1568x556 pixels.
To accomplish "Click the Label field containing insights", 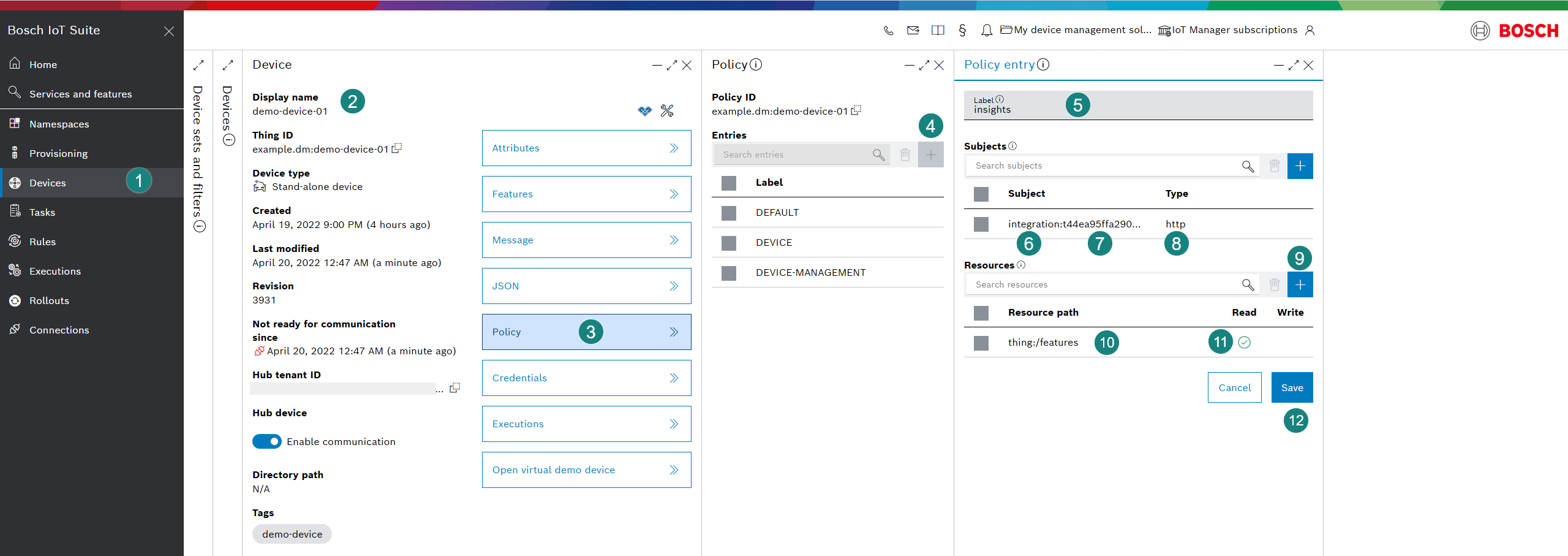I will click(1139, 105).
